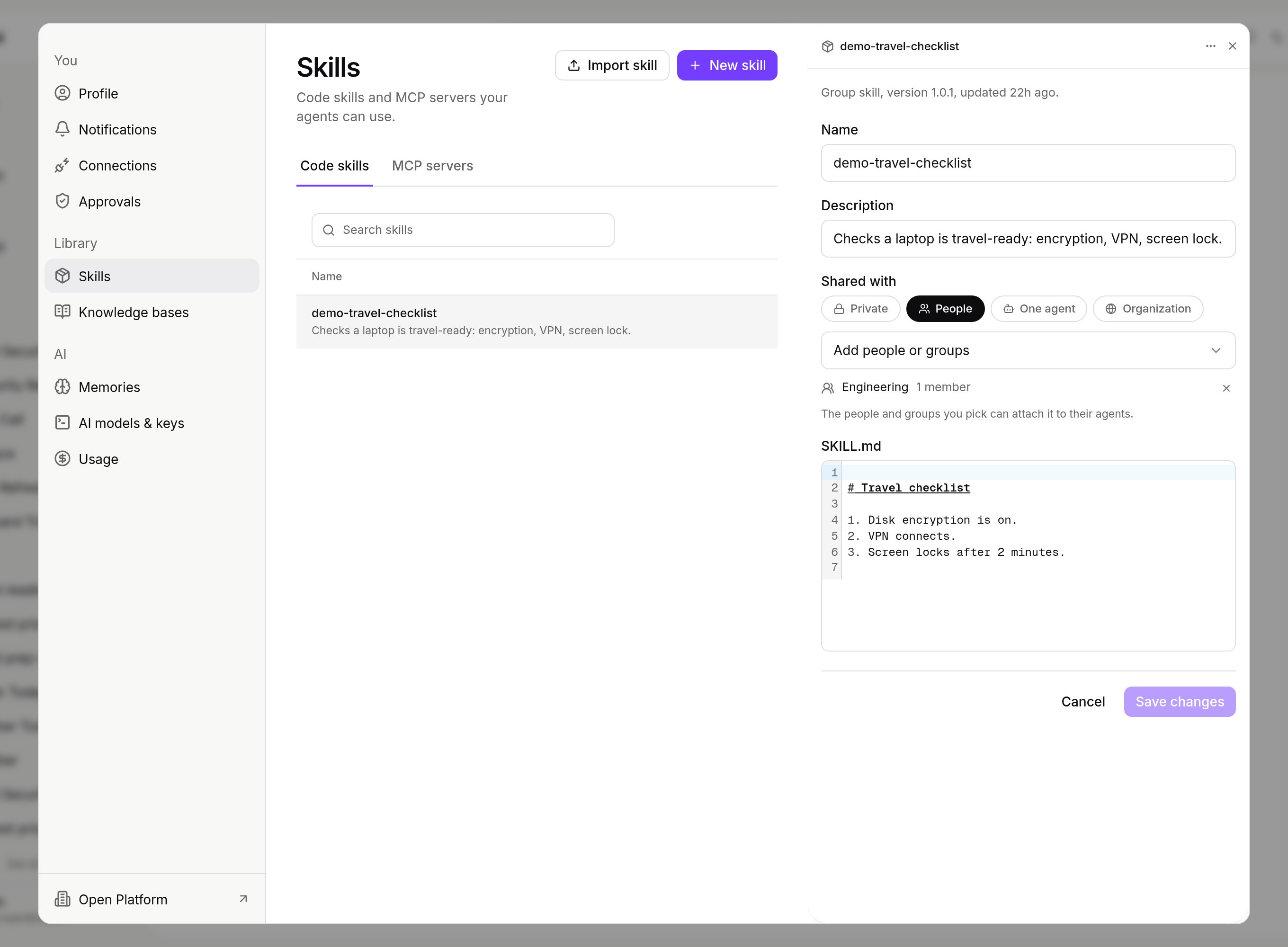Click the '# Travel checklist' line in SKILL.md
The image size is (1288, 947).
[909, 488]
